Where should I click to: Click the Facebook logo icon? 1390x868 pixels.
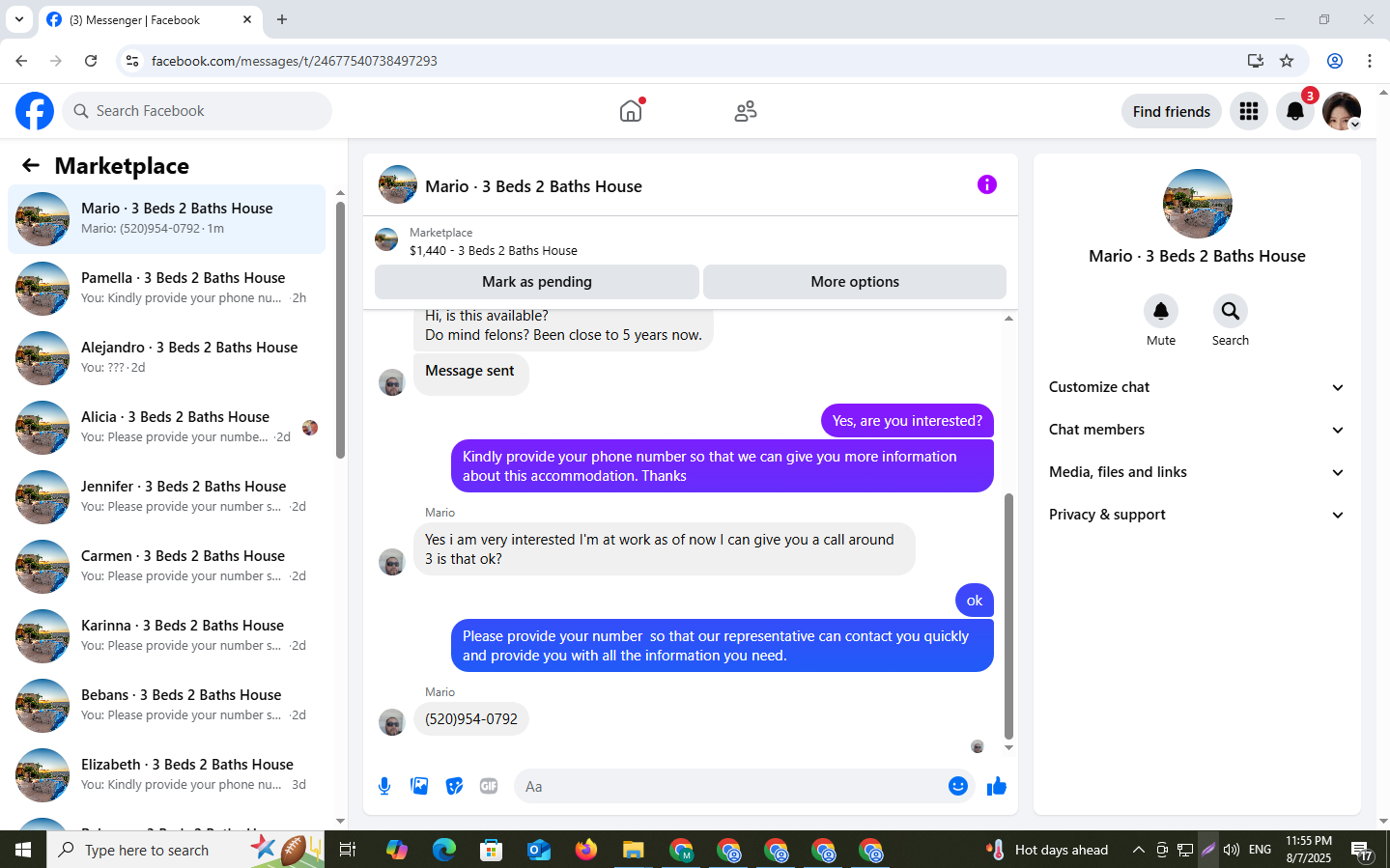coord(35,111)
